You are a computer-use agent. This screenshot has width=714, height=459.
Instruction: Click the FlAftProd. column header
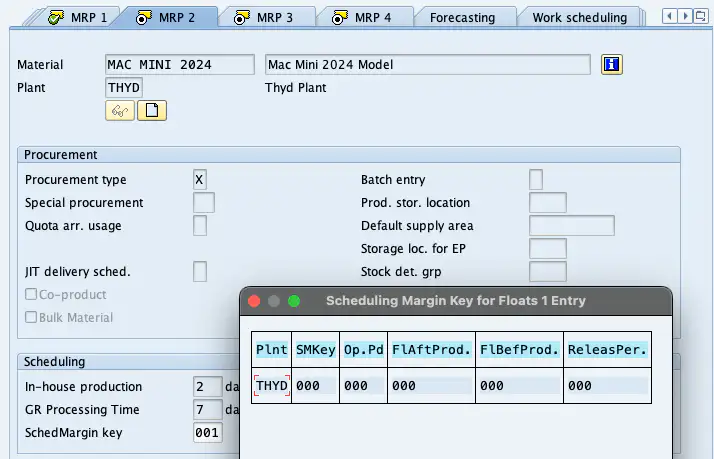pyautogui.click(x=431, y=350)
